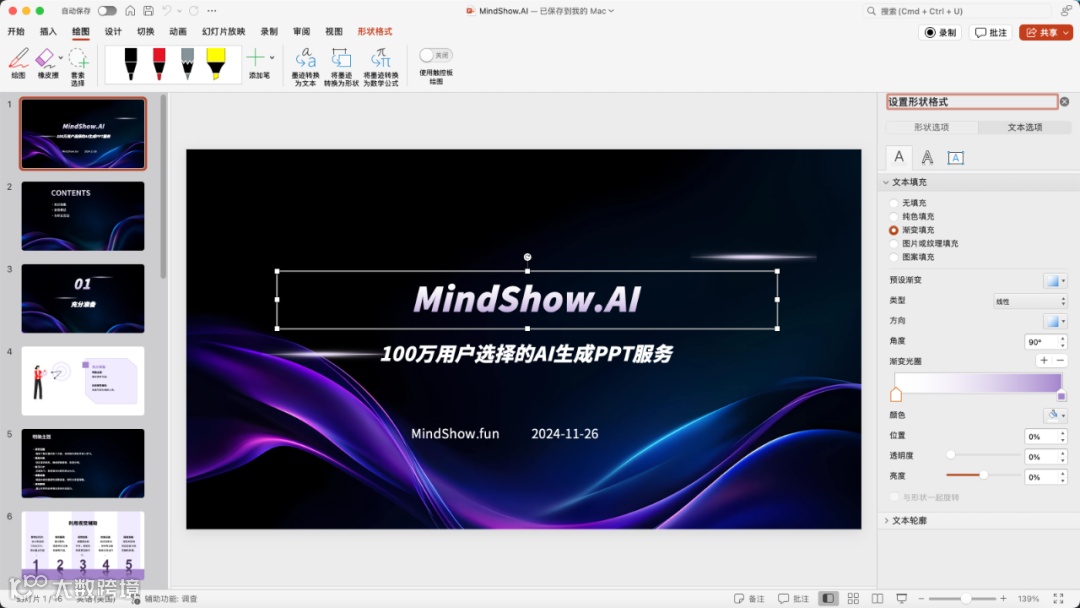
Task: Toggle 与形状一起旋转 checkbox
Action: 894,497
